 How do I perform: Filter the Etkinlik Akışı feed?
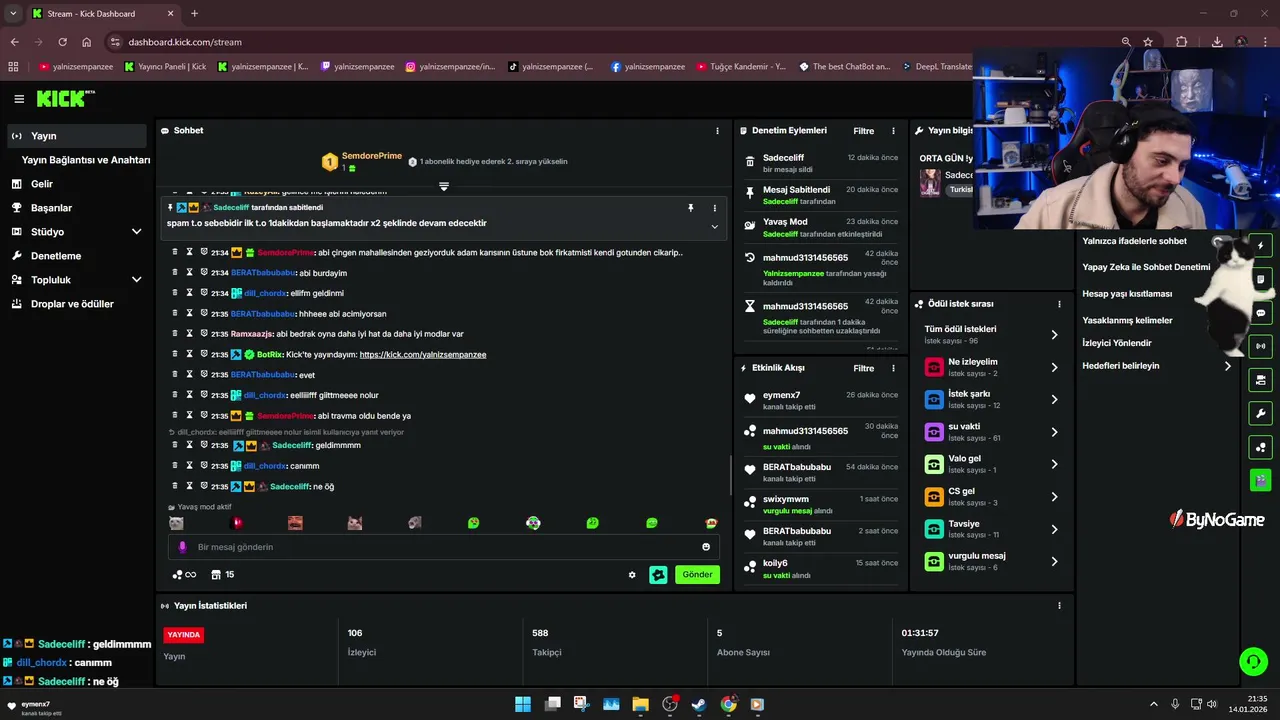click(x=863, y=368)
